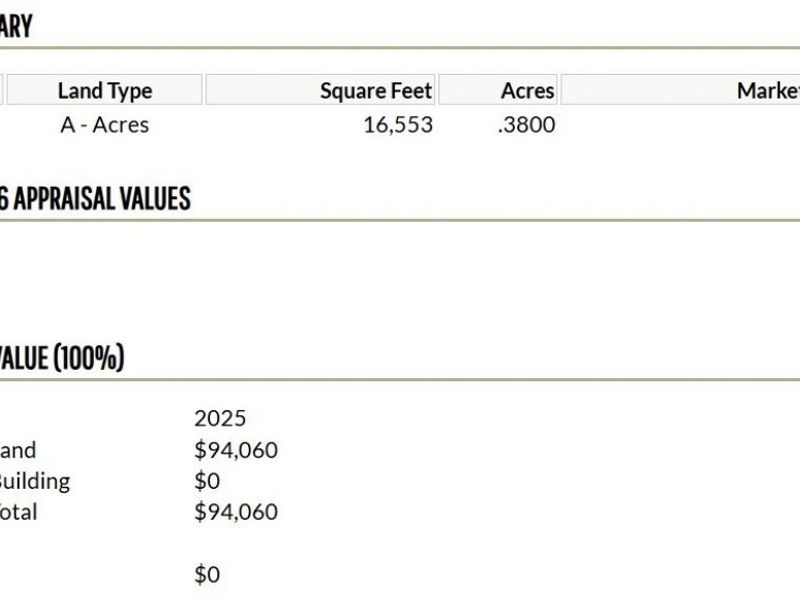Screen dimensions: 800x600
Task: Click the divider line under Appraisal Values
Action: click(400, 220)
